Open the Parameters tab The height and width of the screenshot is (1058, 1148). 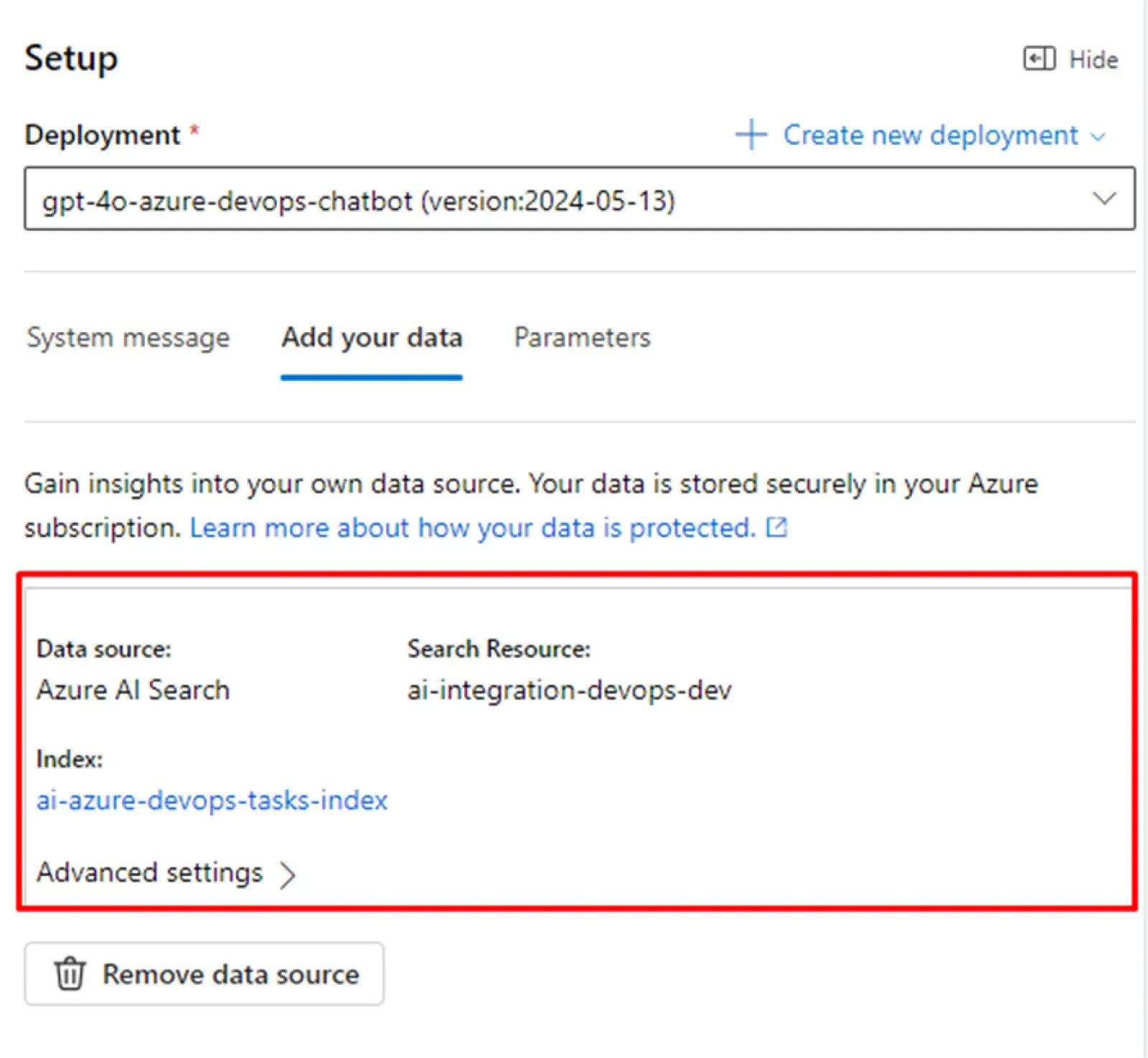click(582, 337)
